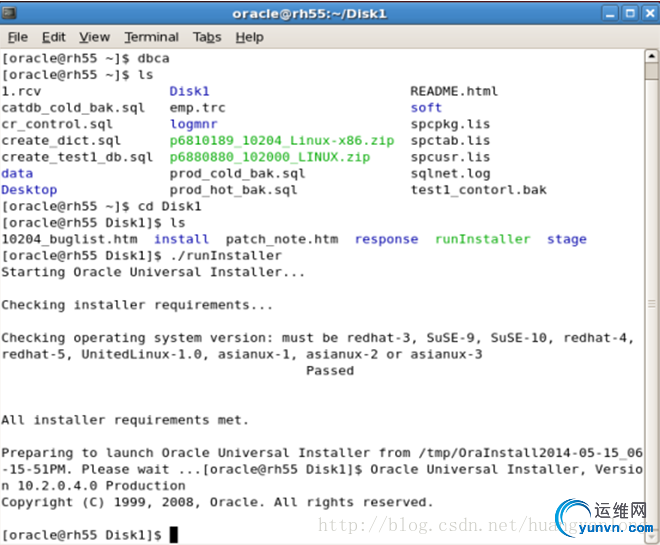Click spcpkg.lis file name

(x=450, y=124)
